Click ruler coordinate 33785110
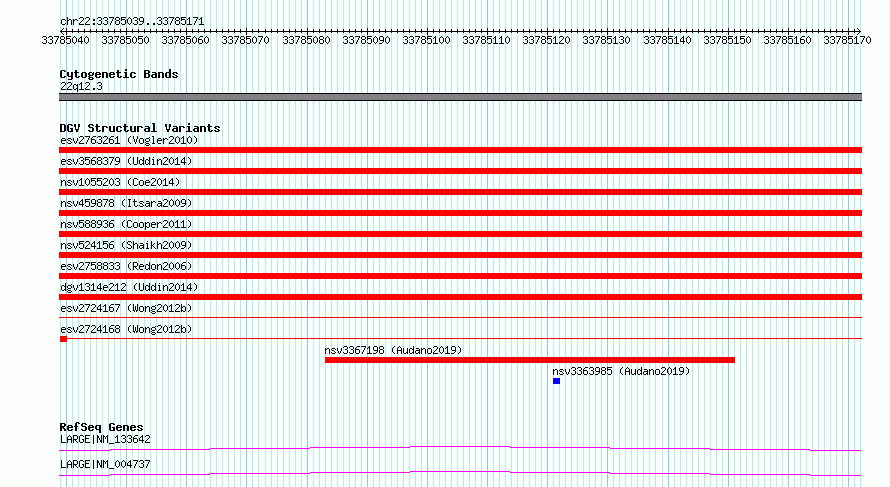The width and height of the screenshot is (890, 487). point(486,40)
